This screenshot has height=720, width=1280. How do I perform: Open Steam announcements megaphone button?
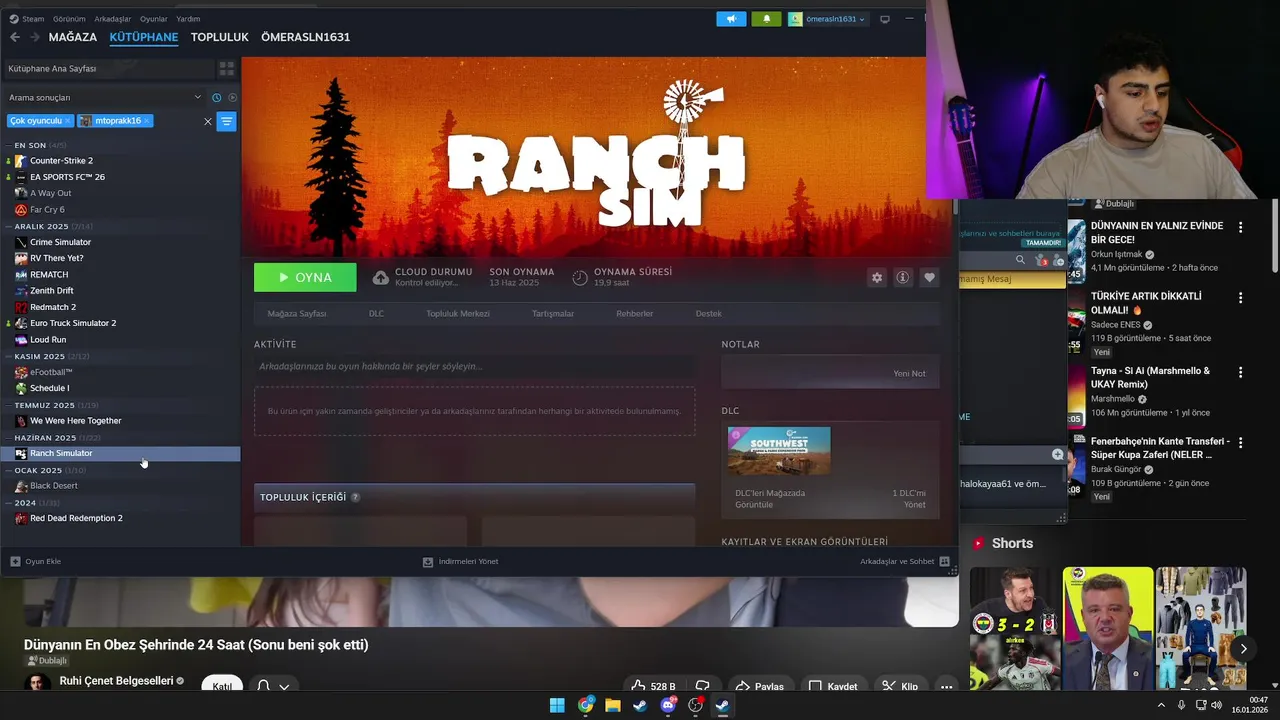(x=731, y=19)
